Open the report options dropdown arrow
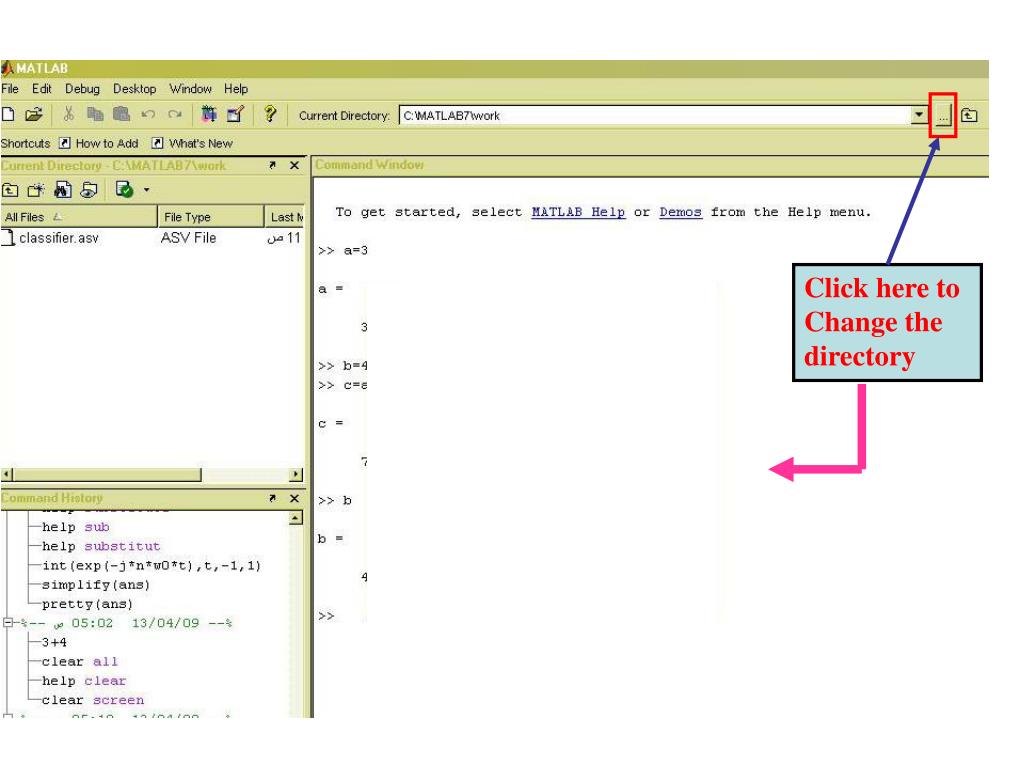Screen dimensions: 1024x768 146,190
